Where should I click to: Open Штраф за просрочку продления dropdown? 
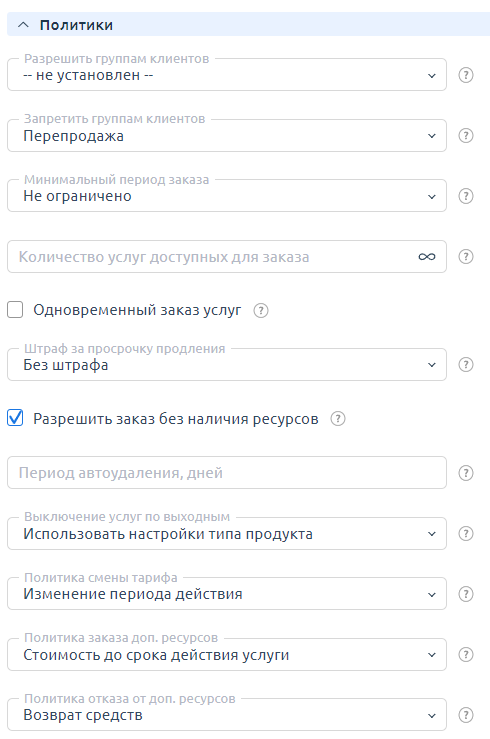[x=227, y=365]
